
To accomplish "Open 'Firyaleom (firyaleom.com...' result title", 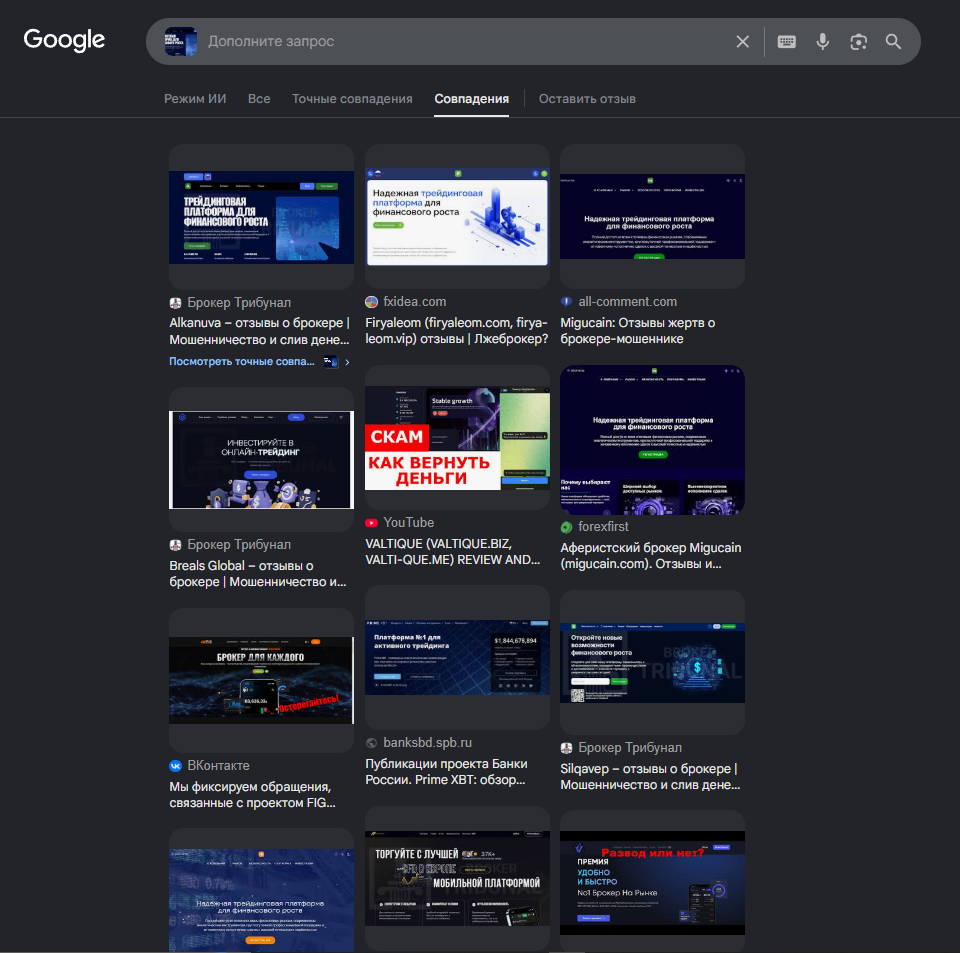I will click(457, 331).
